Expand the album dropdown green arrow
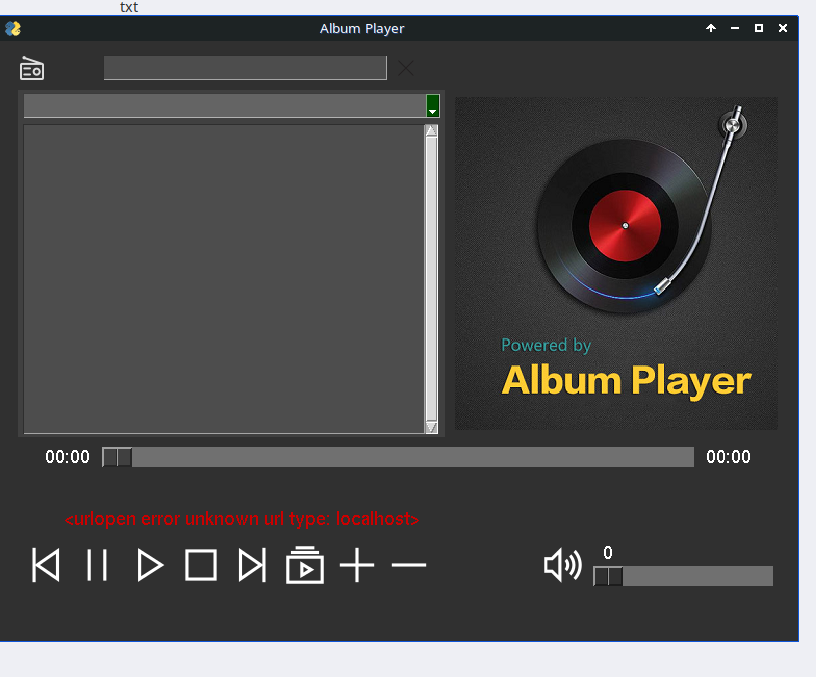Screen dimensions: 816x677 432,106
